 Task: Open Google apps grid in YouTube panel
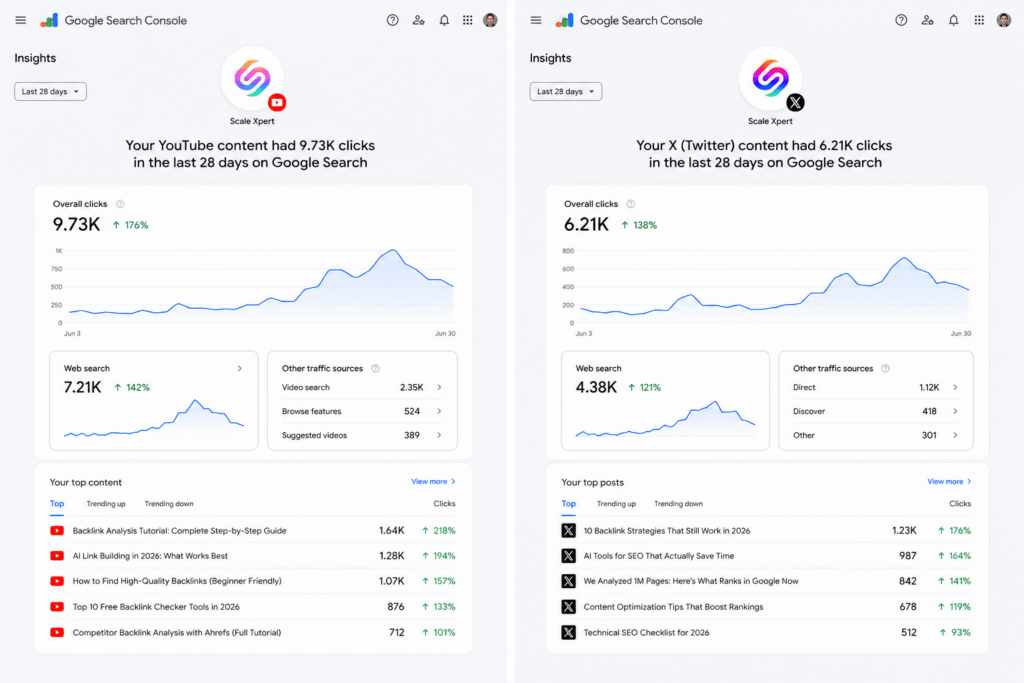click(x=468, y=20)
